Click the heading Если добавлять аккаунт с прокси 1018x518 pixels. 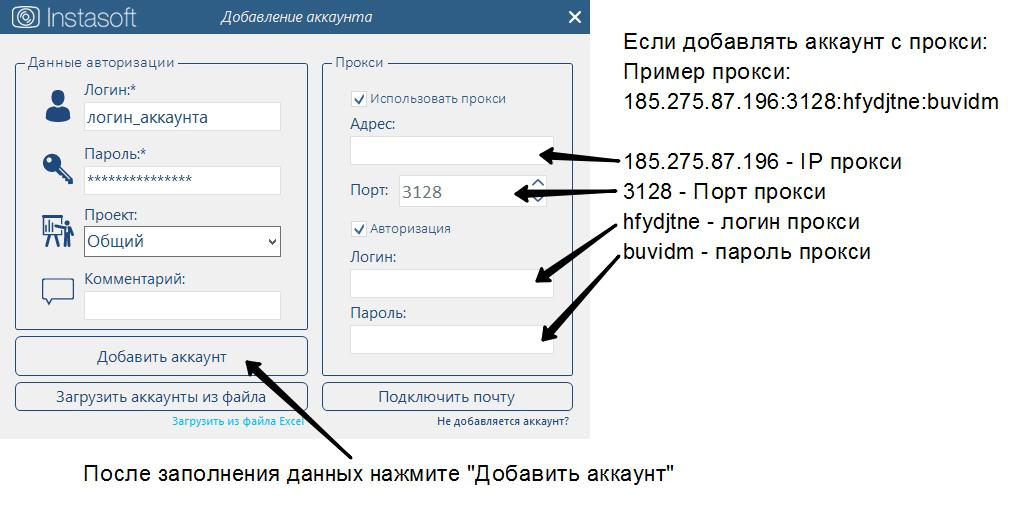point(805,42)
